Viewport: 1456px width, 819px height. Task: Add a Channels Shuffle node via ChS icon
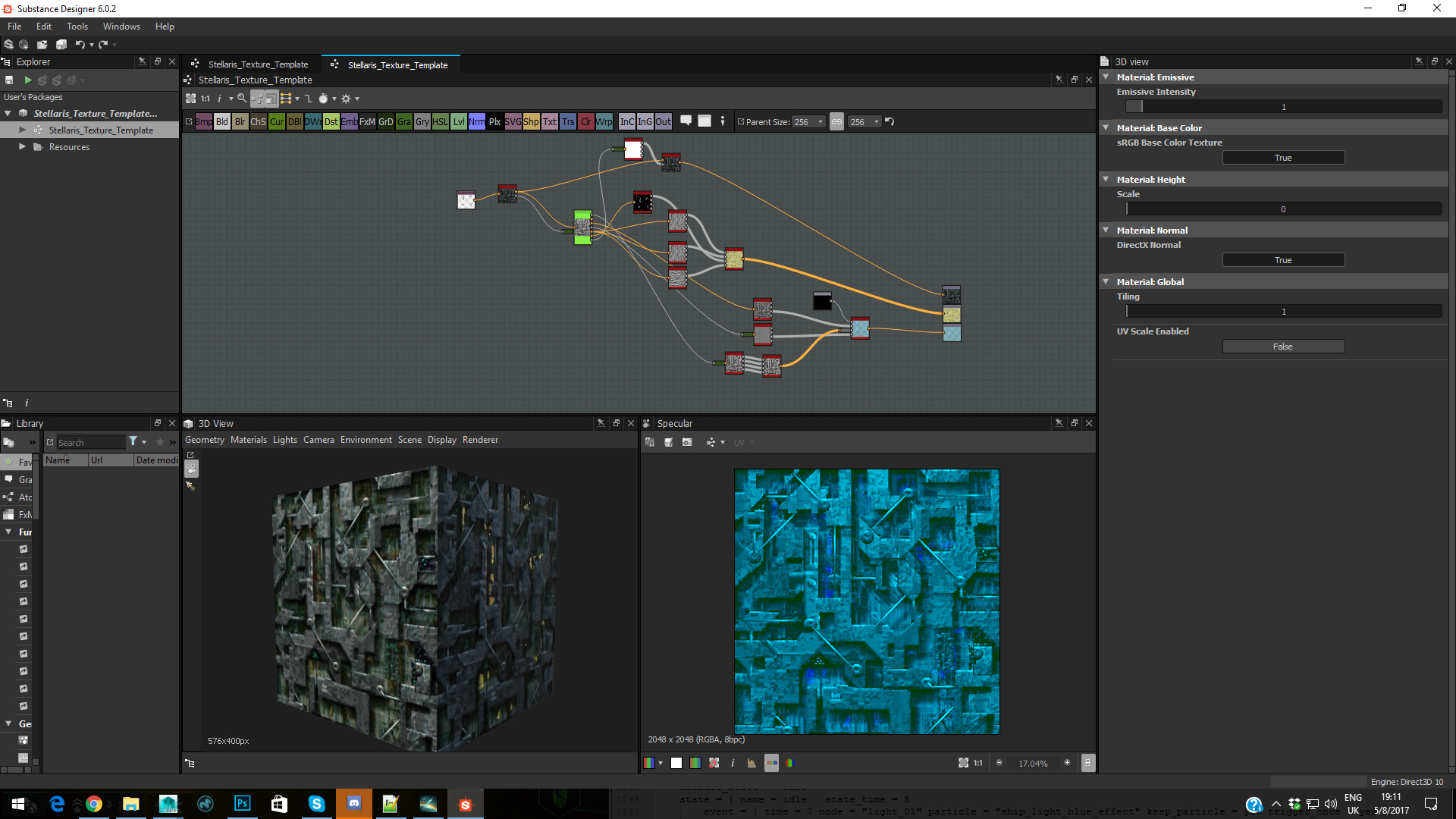(x=258, y=121)
